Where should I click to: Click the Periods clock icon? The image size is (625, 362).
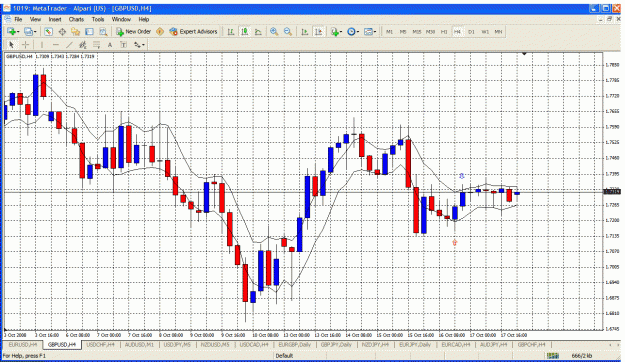(x=351, y=32)
